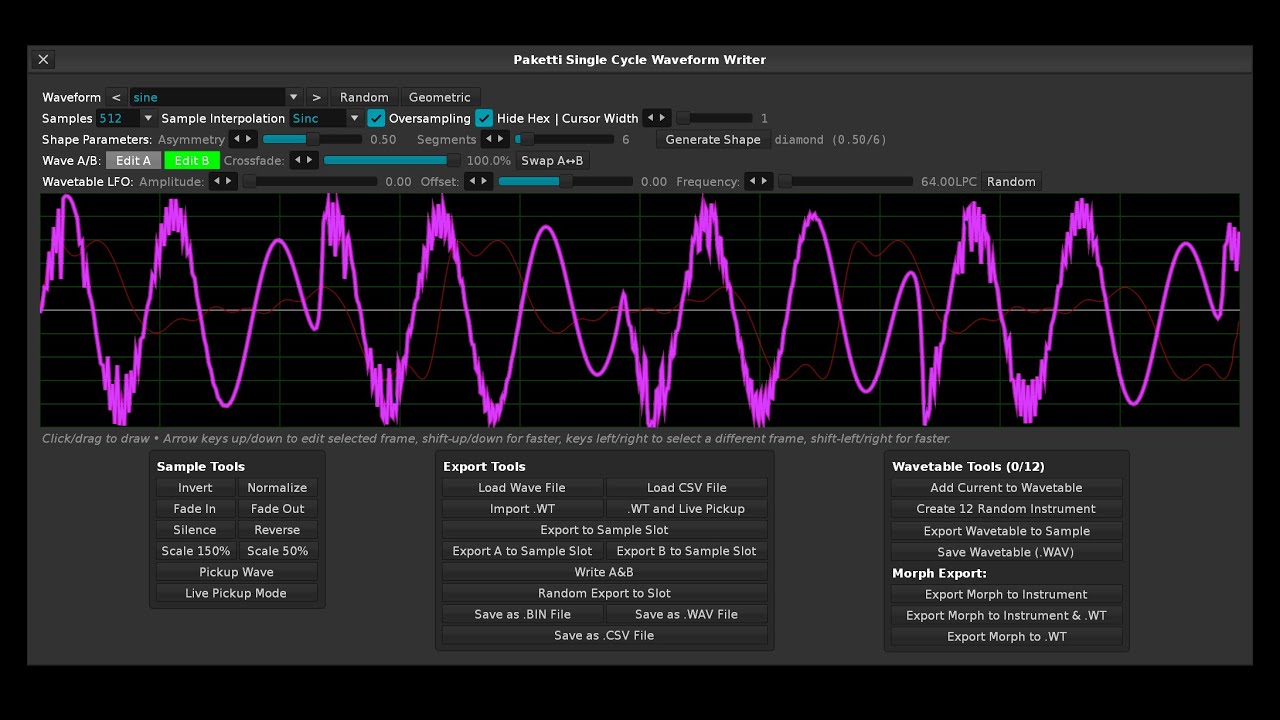Click Save as .WAV File
Viewport: 1280px width, 720px height.
point(686,613)
